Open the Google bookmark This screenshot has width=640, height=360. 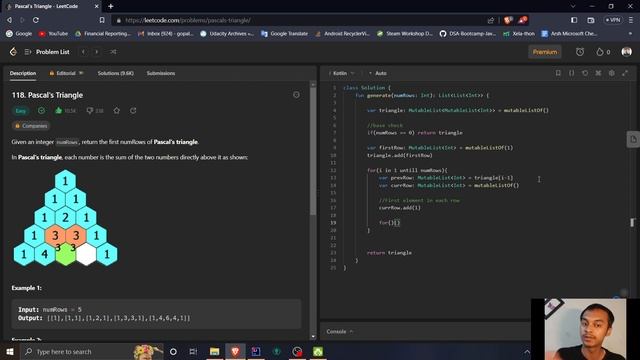(x=19, y=33)
